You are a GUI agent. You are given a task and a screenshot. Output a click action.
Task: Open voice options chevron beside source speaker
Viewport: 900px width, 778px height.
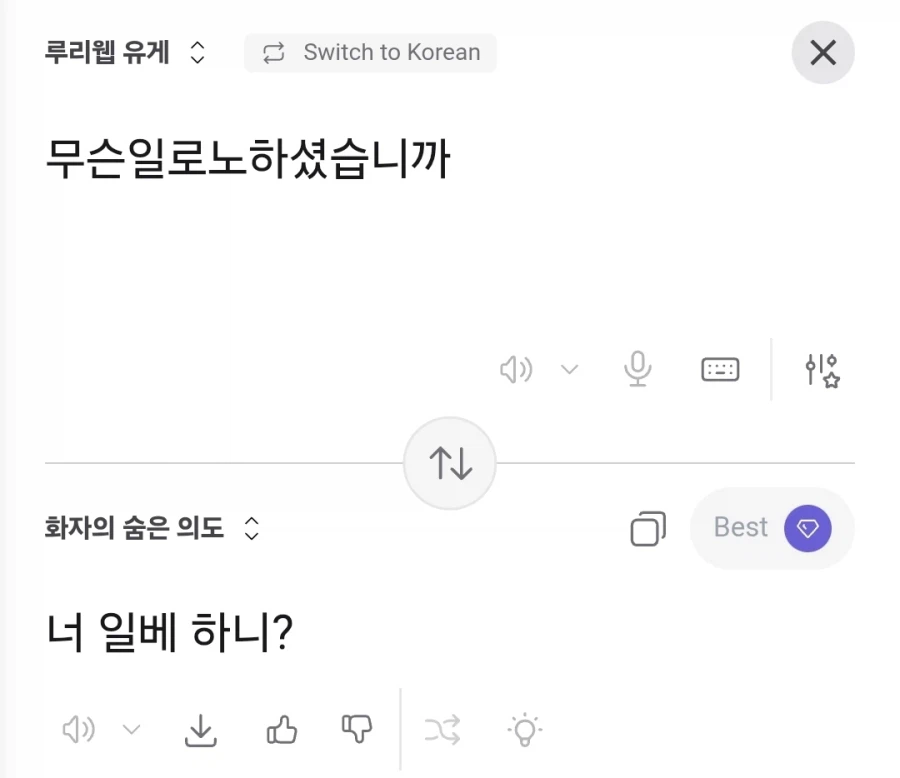570,369
